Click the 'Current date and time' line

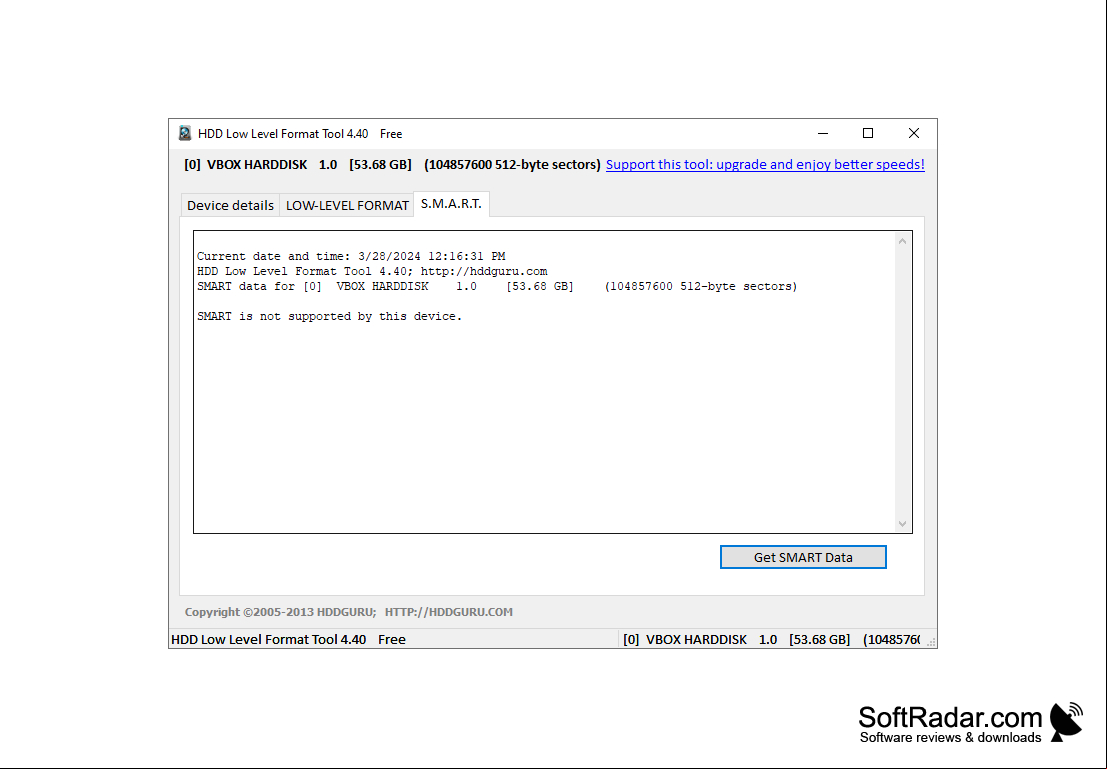[x=351, y=256]
